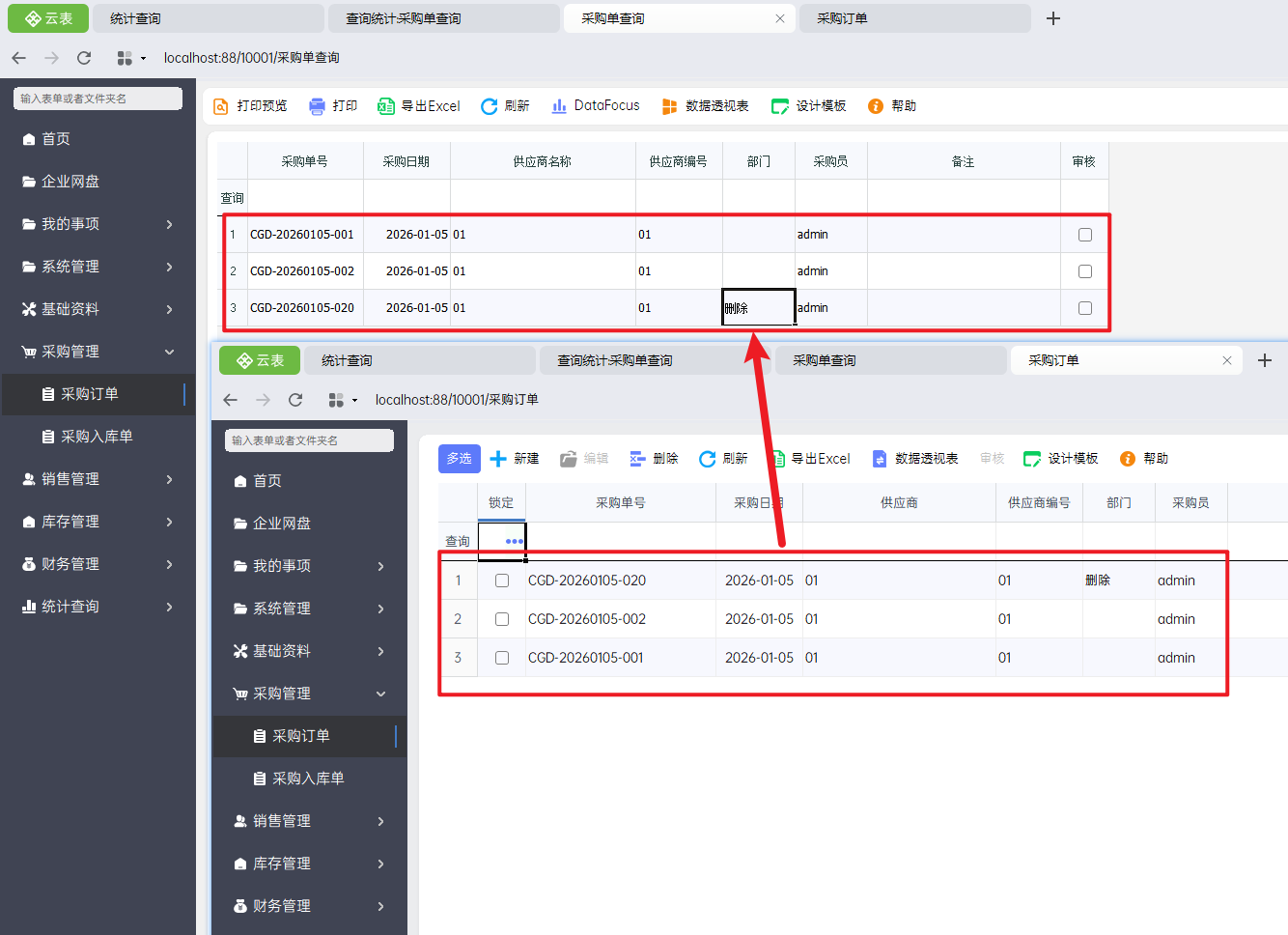The width and height of the screenshot is (1288, 935).
Task: Click the 打印预览 toolbar icon
Action: (221, 106)
